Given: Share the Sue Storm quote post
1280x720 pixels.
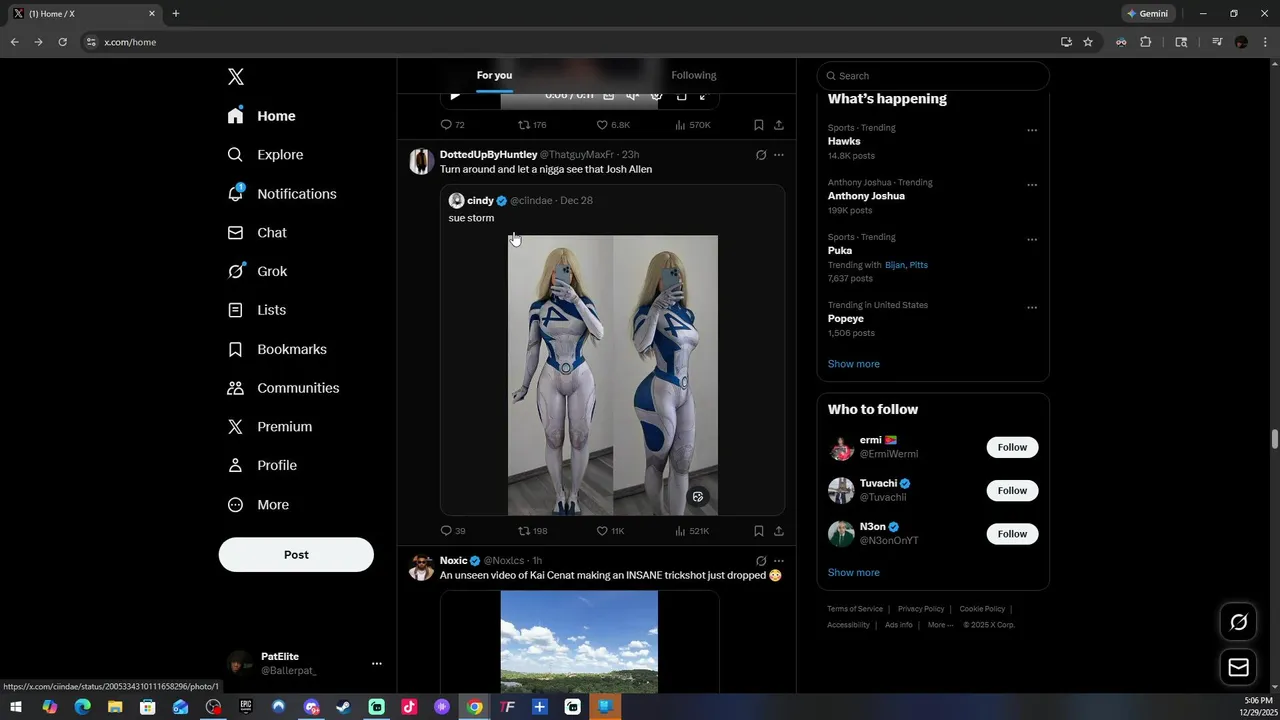Looking at the screenshot, I should pyautogui.click(x=779, y=531).
